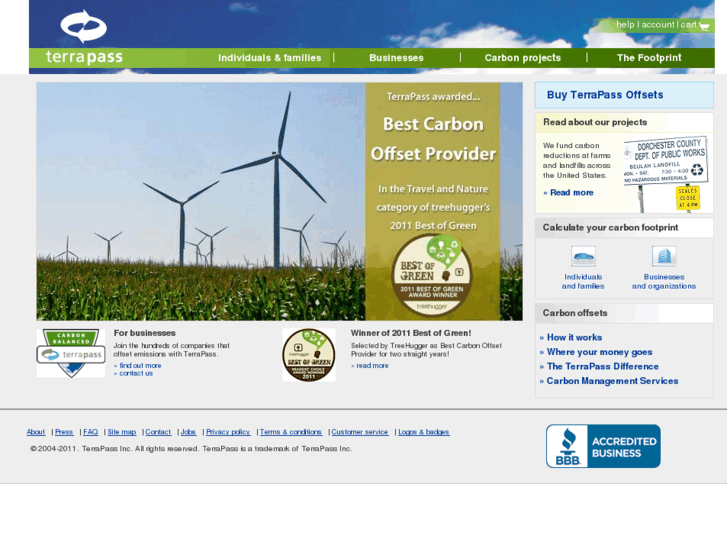Screen dimensions: 727x545
Task: Click For businesses heading
Action: pyautogui.click(x=145, y=333)
